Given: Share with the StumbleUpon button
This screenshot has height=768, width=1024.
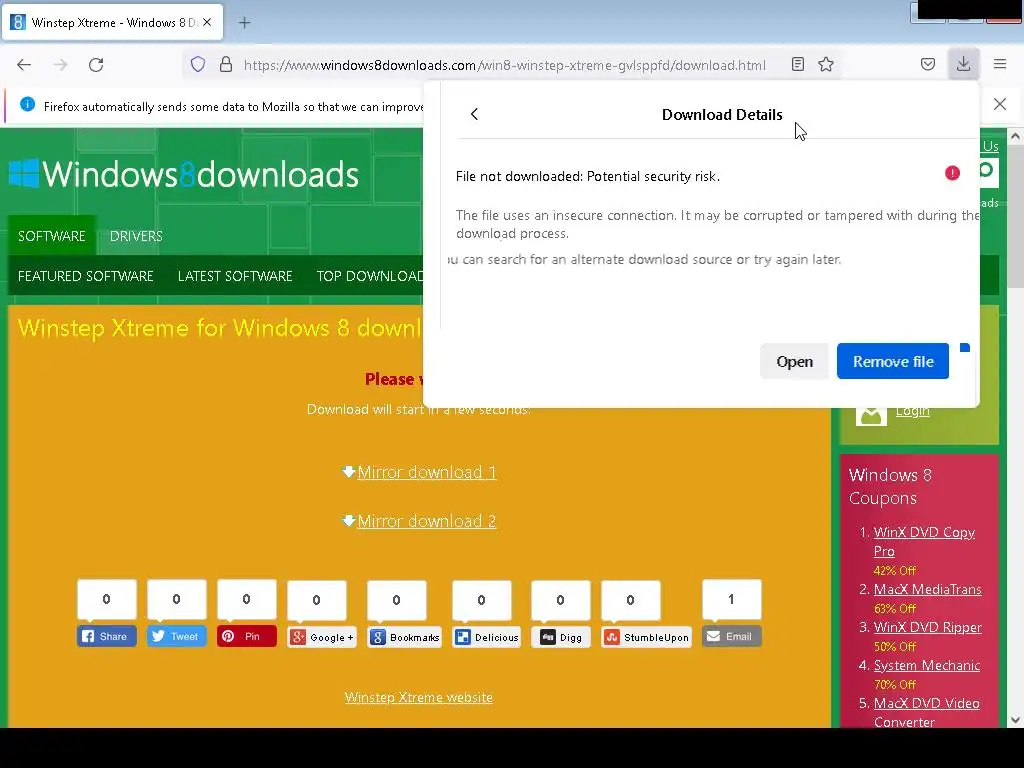Looking at the screenshot, I should [647, 637].
